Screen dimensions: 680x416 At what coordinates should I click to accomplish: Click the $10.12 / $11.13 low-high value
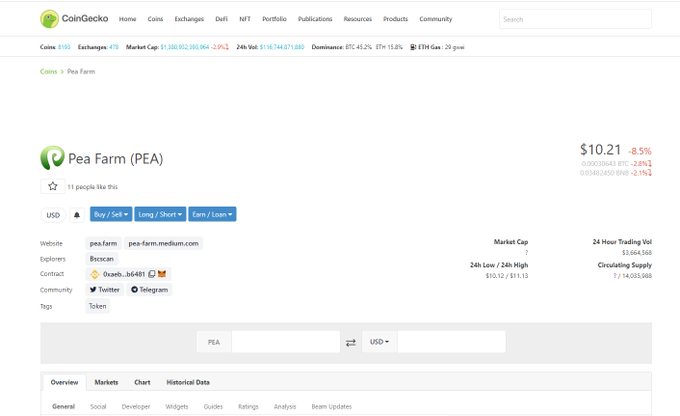point(507,276)
